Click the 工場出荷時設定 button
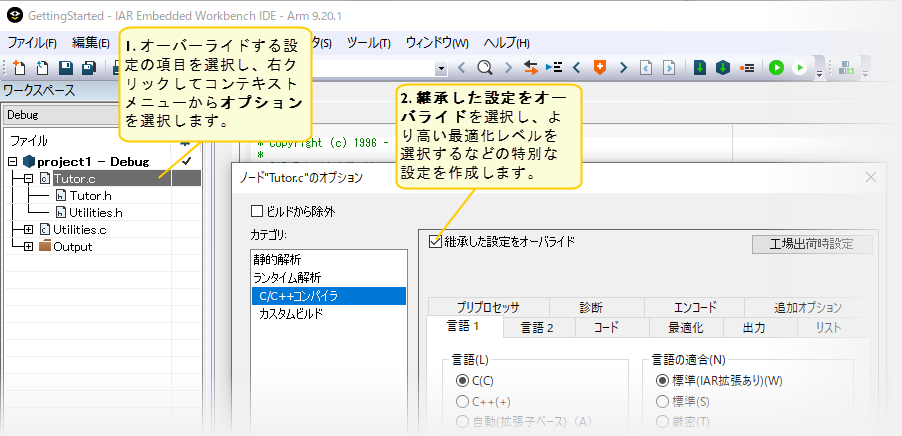Image resolution: width=902 pixels, height=436 pixels. click(812, 244)
